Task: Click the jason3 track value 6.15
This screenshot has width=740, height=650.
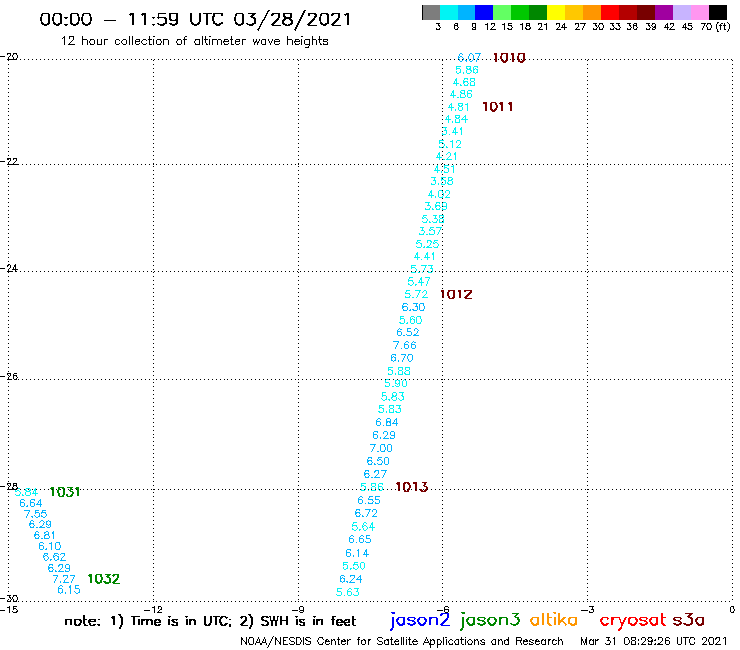Action: coord(69,590)
